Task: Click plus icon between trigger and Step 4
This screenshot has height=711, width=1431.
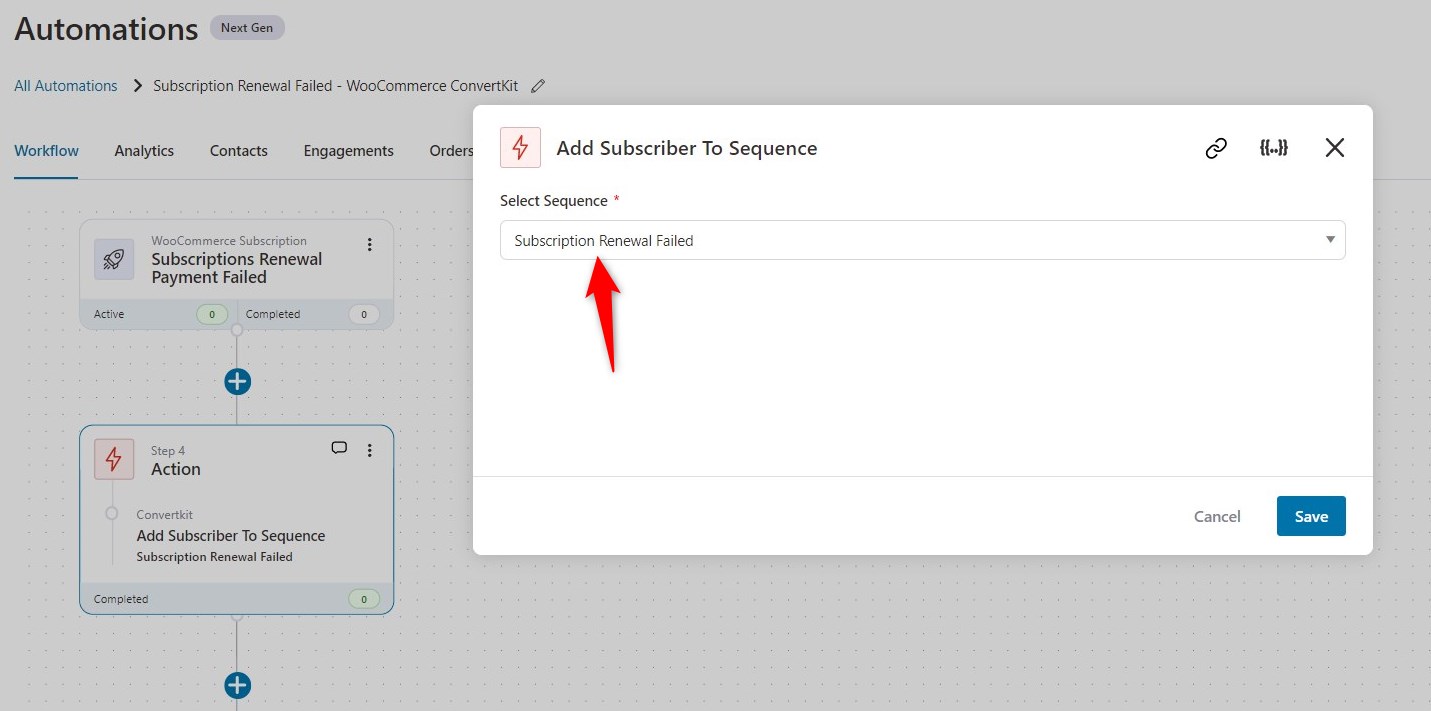Action: (237, 381)
